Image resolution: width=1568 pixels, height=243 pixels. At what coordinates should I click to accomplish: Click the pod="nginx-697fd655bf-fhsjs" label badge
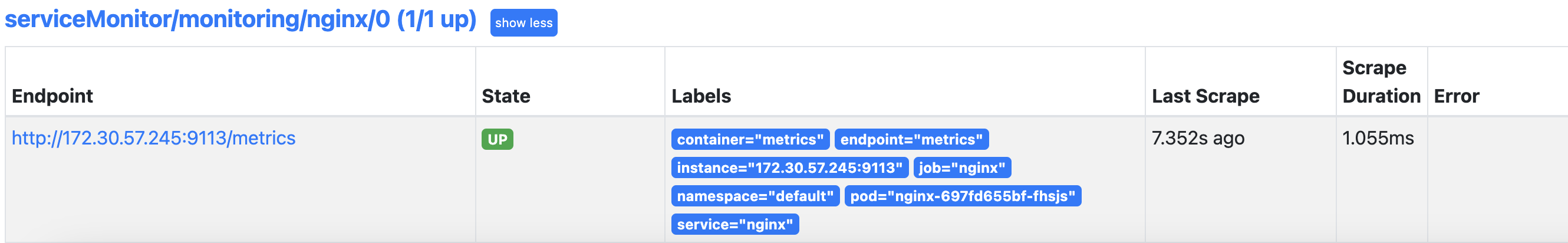(963, 196)
